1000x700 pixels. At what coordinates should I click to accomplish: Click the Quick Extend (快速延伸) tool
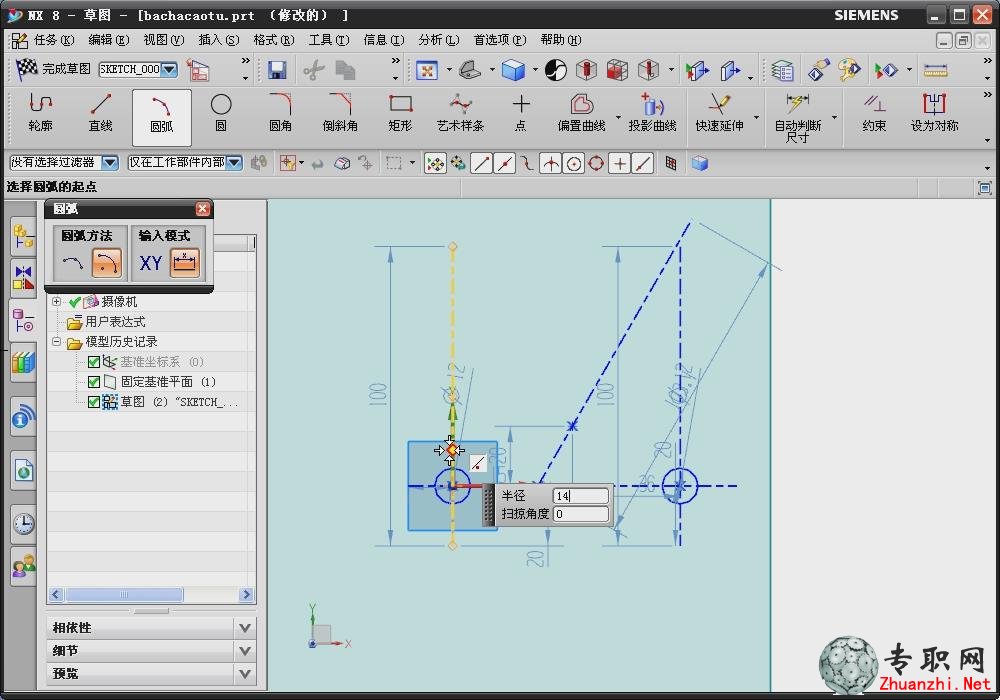tap(719, 113)
